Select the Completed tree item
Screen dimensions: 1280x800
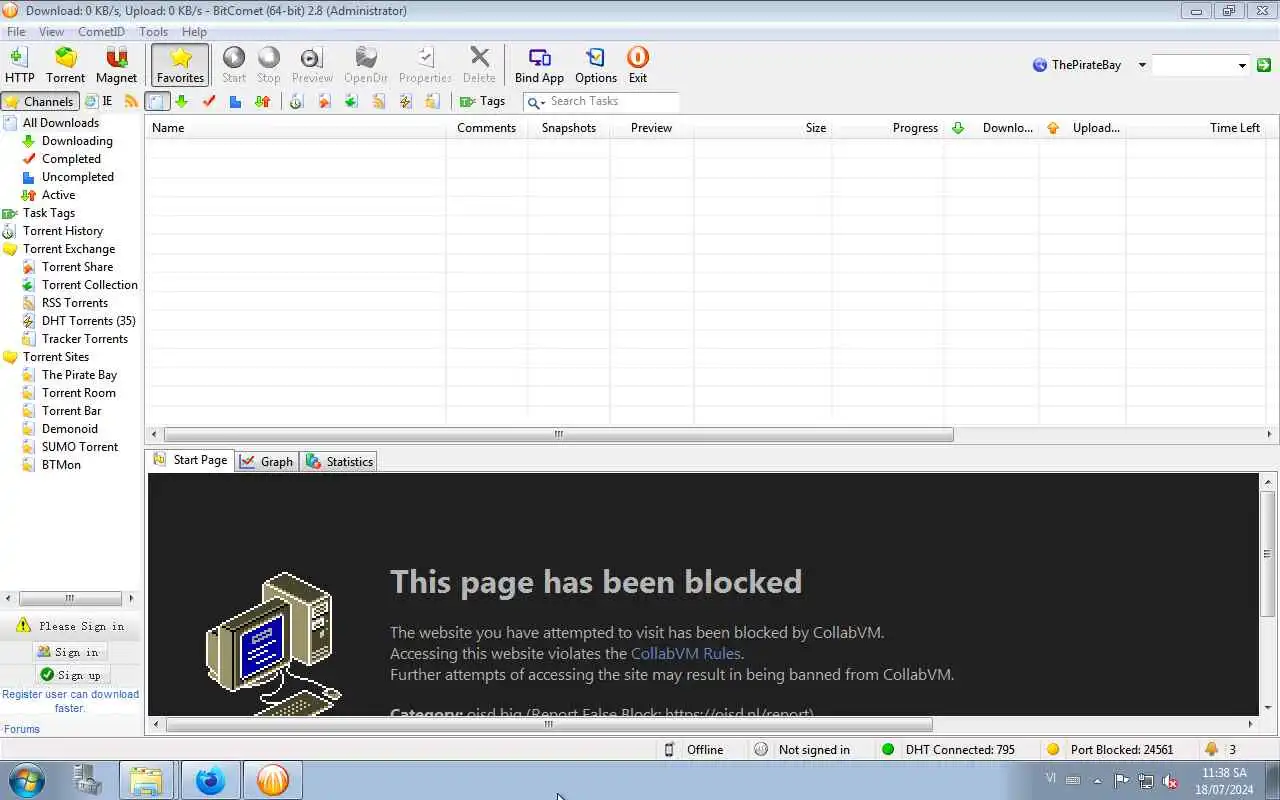71,159
